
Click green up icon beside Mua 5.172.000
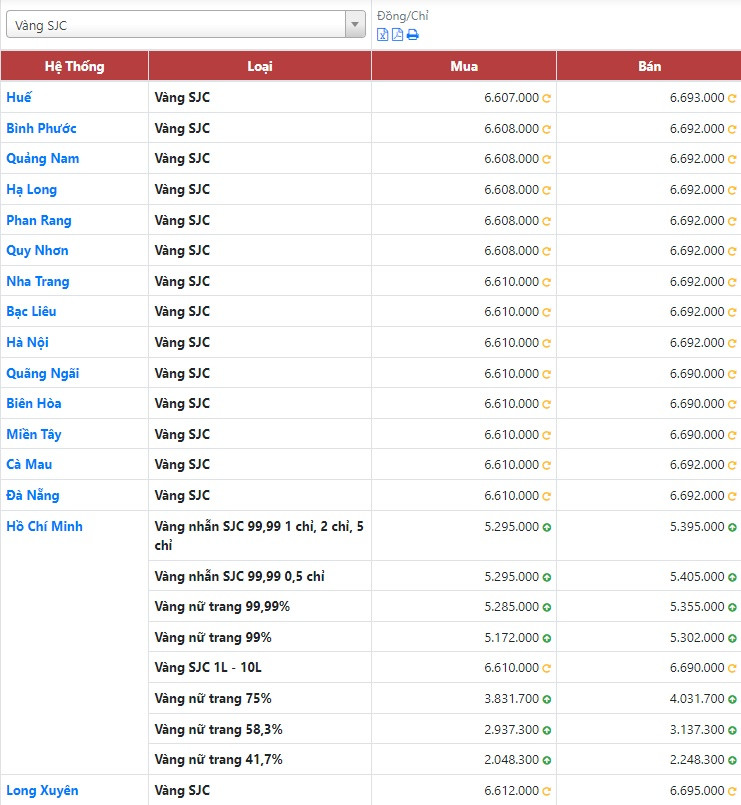(x=547, y=638)
